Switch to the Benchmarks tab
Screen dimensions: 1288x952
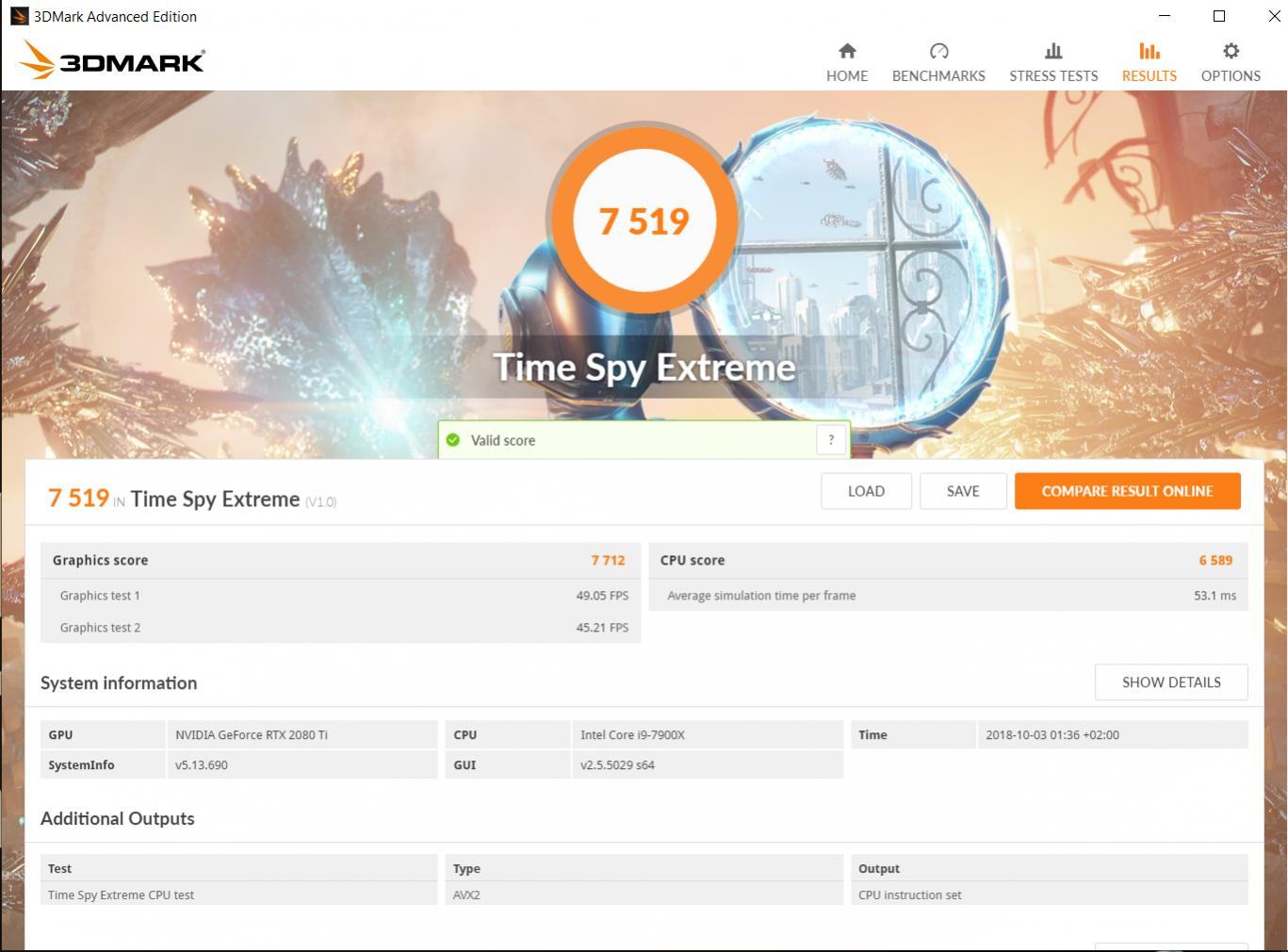point(938,62)
